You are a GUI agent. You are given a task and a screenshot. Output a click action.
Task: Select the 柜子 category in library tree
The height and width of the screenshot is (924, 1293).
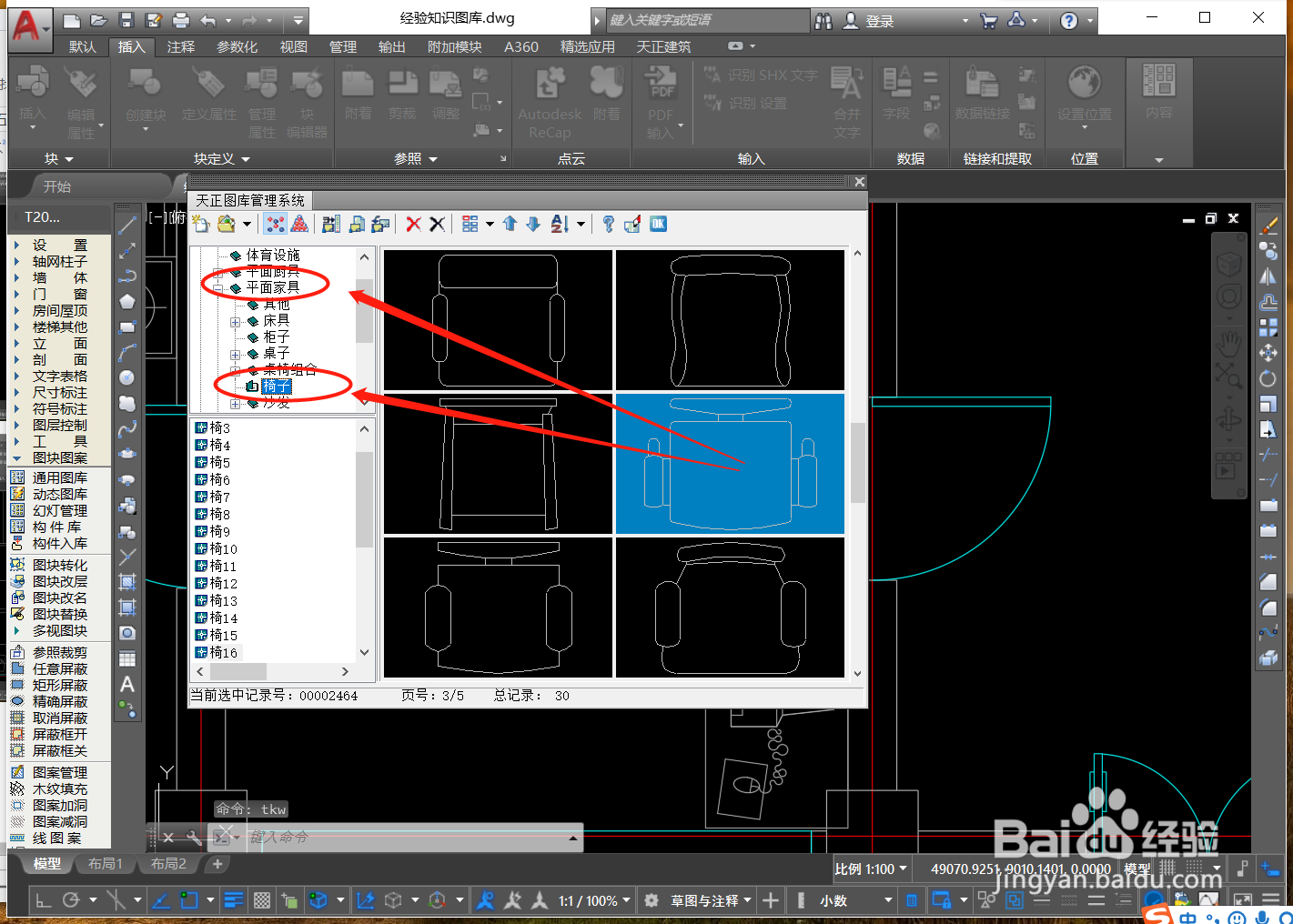[x=277, y=337]
